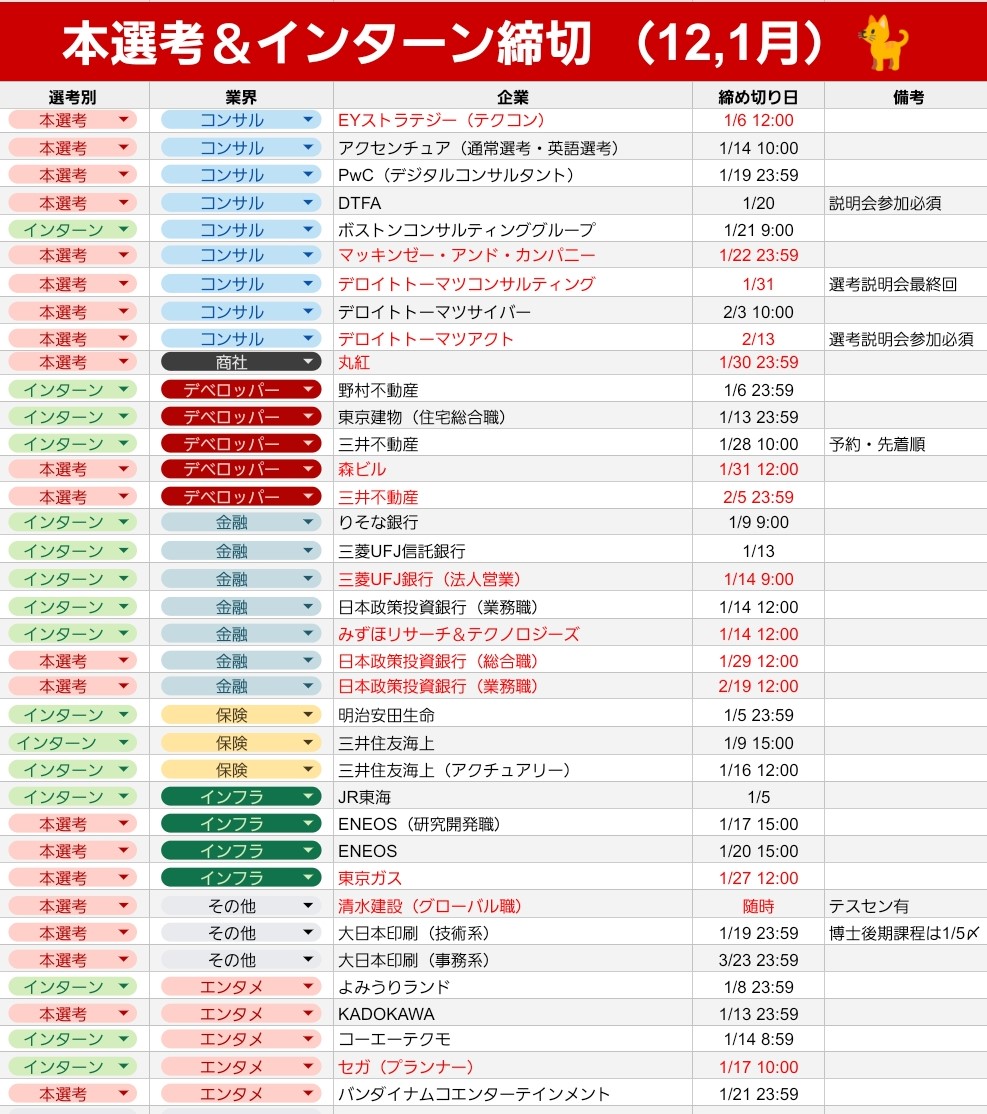Screen dimensions: 987x1114
Task: Open 選考別 dropdown for セガ（プランナー） row
Action: pyautogui.click(x=72, y=1066)
